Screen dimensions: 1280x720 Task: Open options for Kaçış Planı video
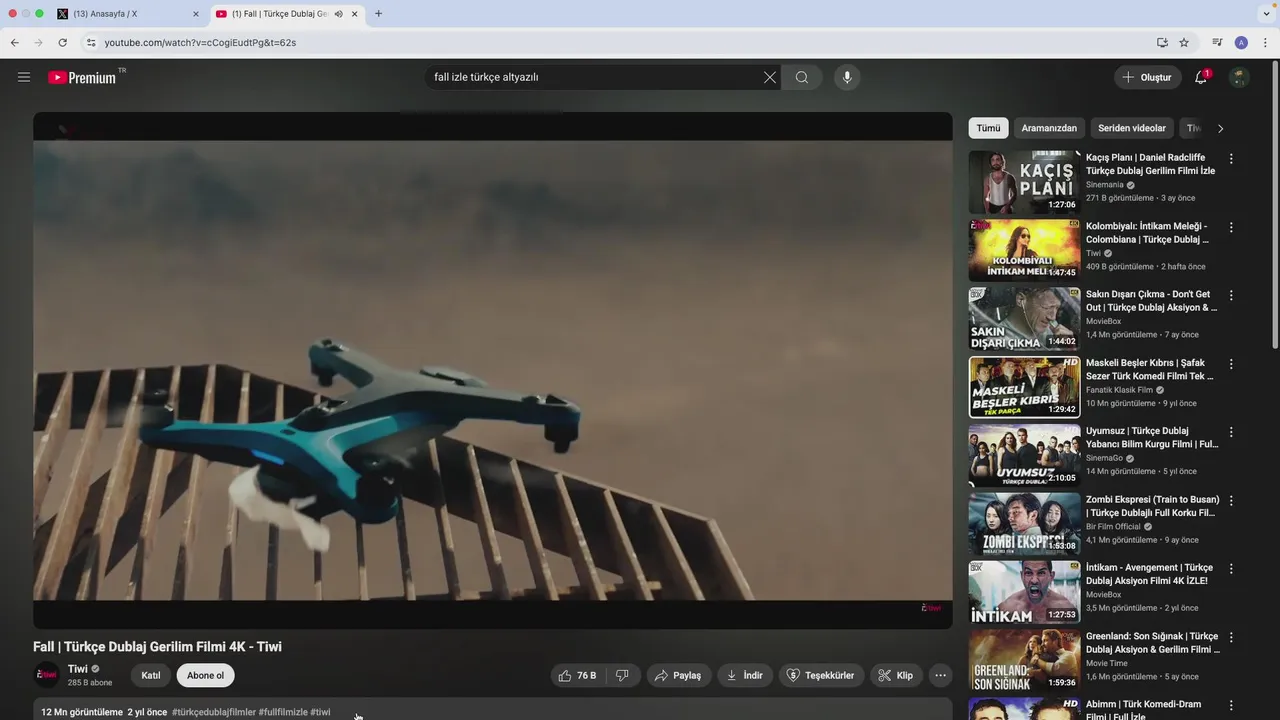[1231, 159]
